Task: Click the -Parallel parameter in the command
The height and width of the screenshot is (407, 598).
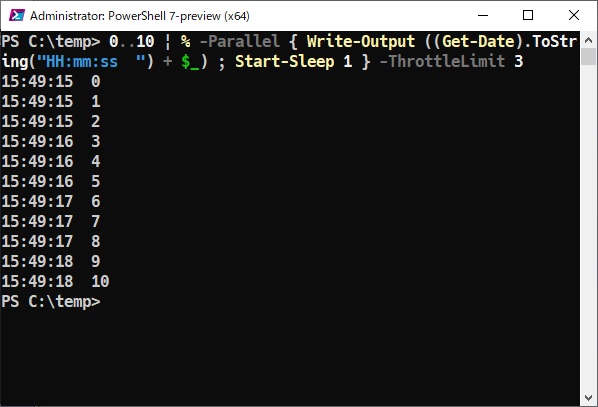Action: point(240,41)
